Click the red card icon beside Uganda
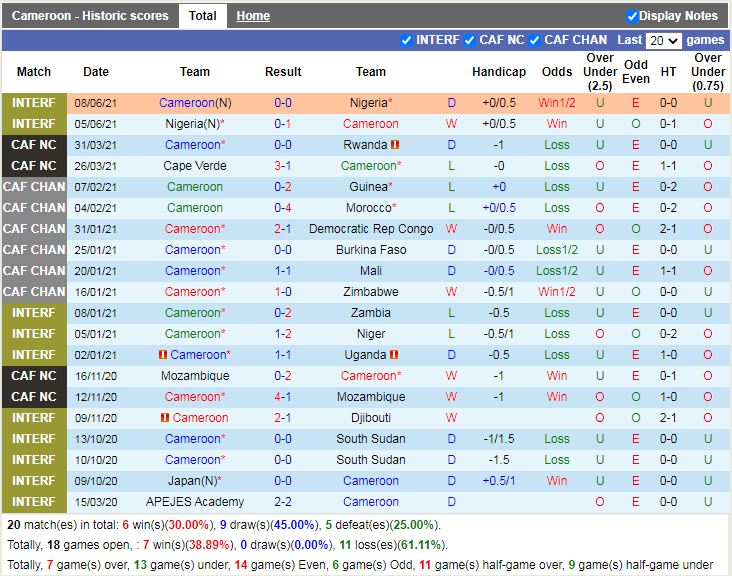 pyautogui.click(x=394, y=355)
